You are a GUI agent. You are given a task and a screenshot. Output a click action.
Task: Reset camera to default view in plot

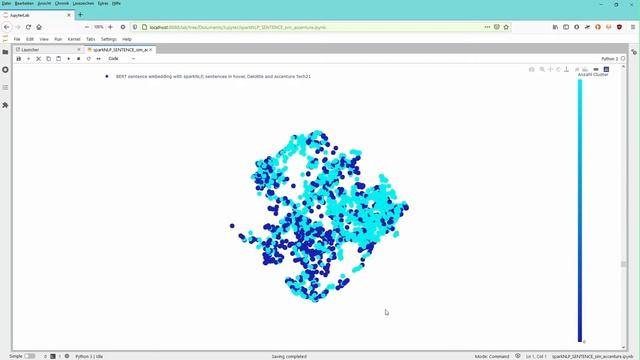pos(577,69)
